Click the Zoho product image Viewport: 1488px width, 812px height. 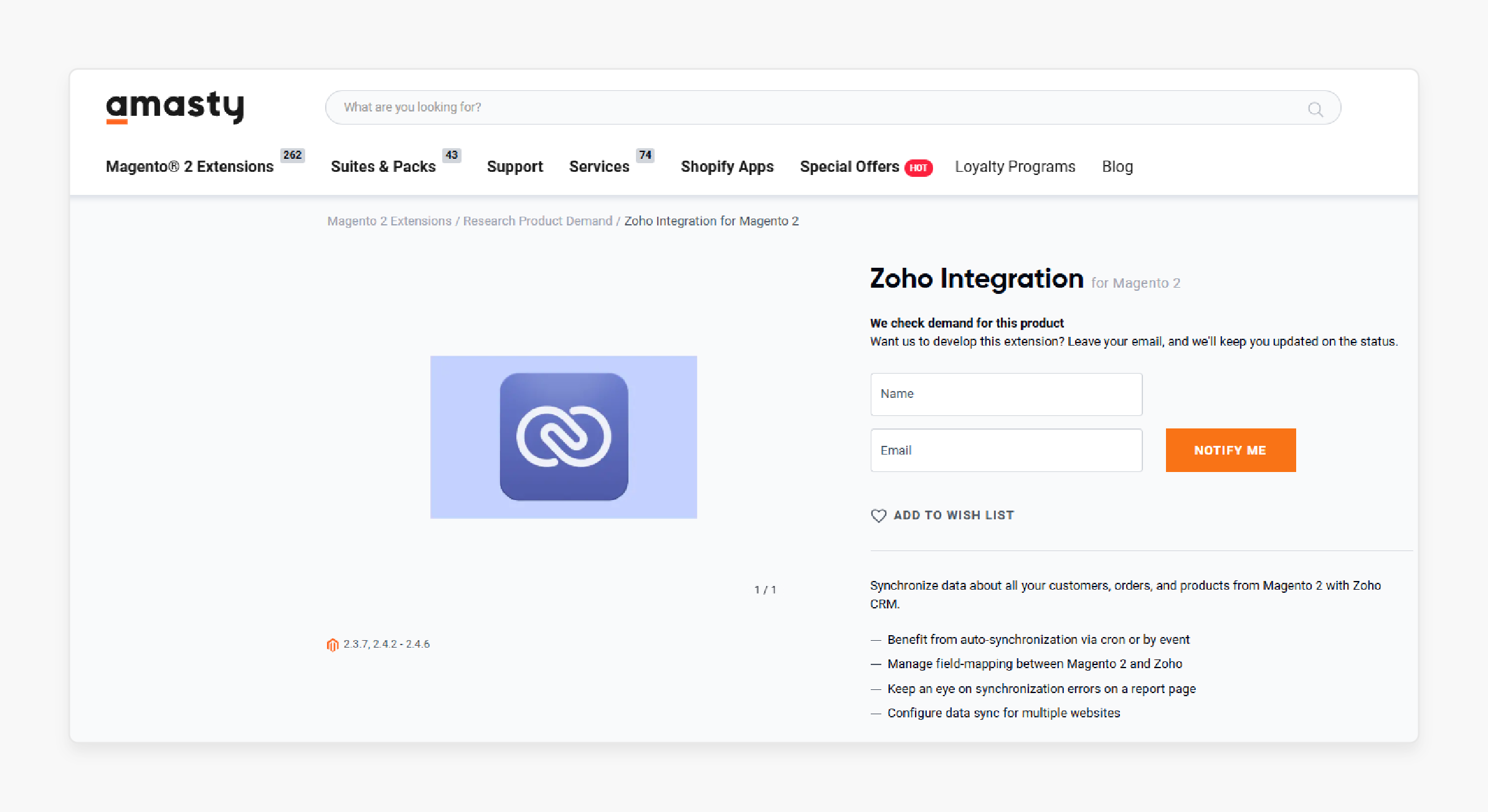point(563,437)
